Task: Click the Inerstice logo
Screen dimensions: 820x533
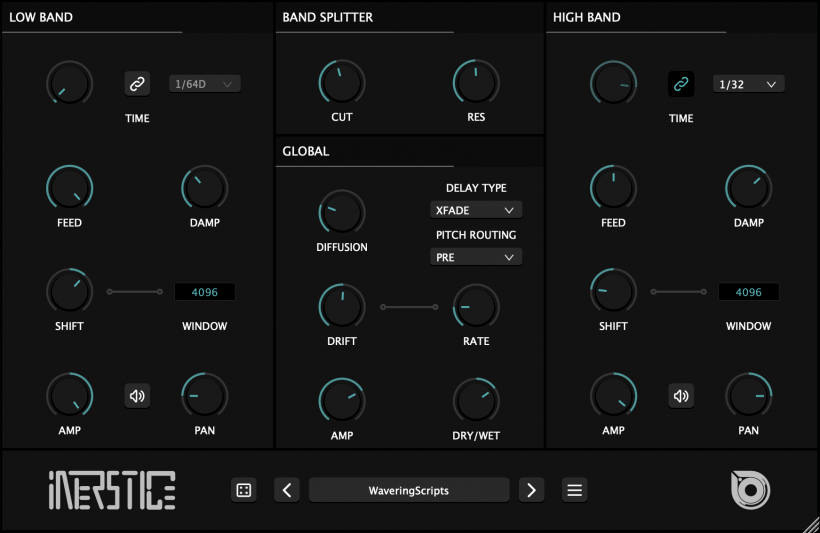Action: point(112,490)
